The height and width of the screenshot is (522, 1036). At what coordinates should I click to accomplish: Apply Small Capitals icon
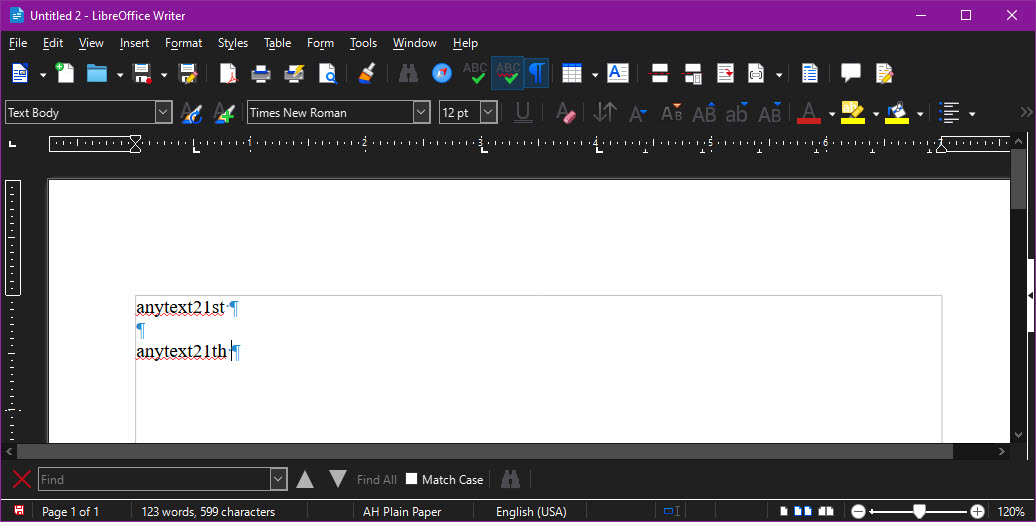[x=770, y=113]
